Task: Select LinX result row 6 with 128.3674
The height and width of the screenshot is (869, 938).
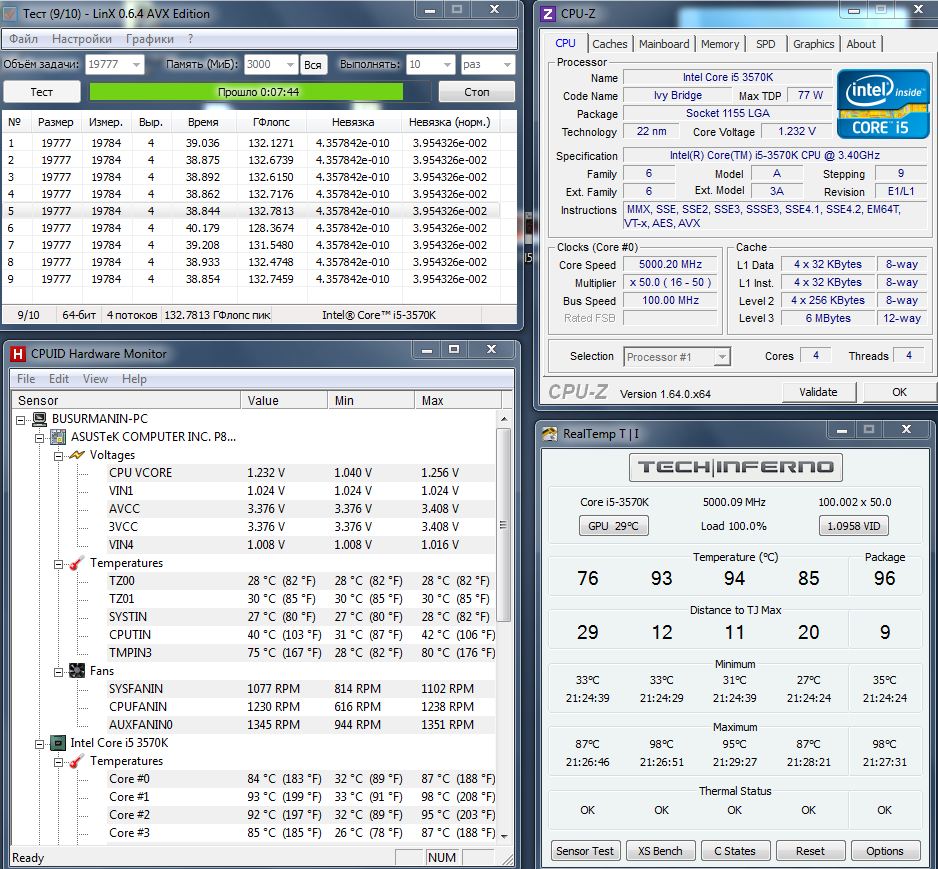Action: 251,228
